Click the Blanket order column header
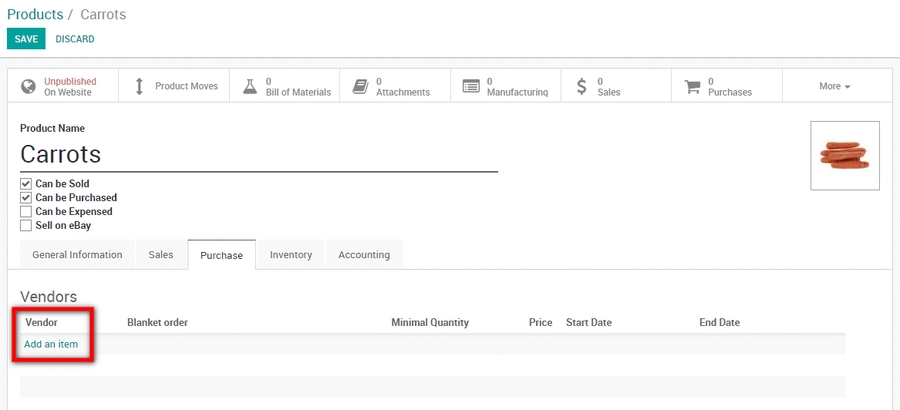Screen dimensions: 900x410 [157, 322]
